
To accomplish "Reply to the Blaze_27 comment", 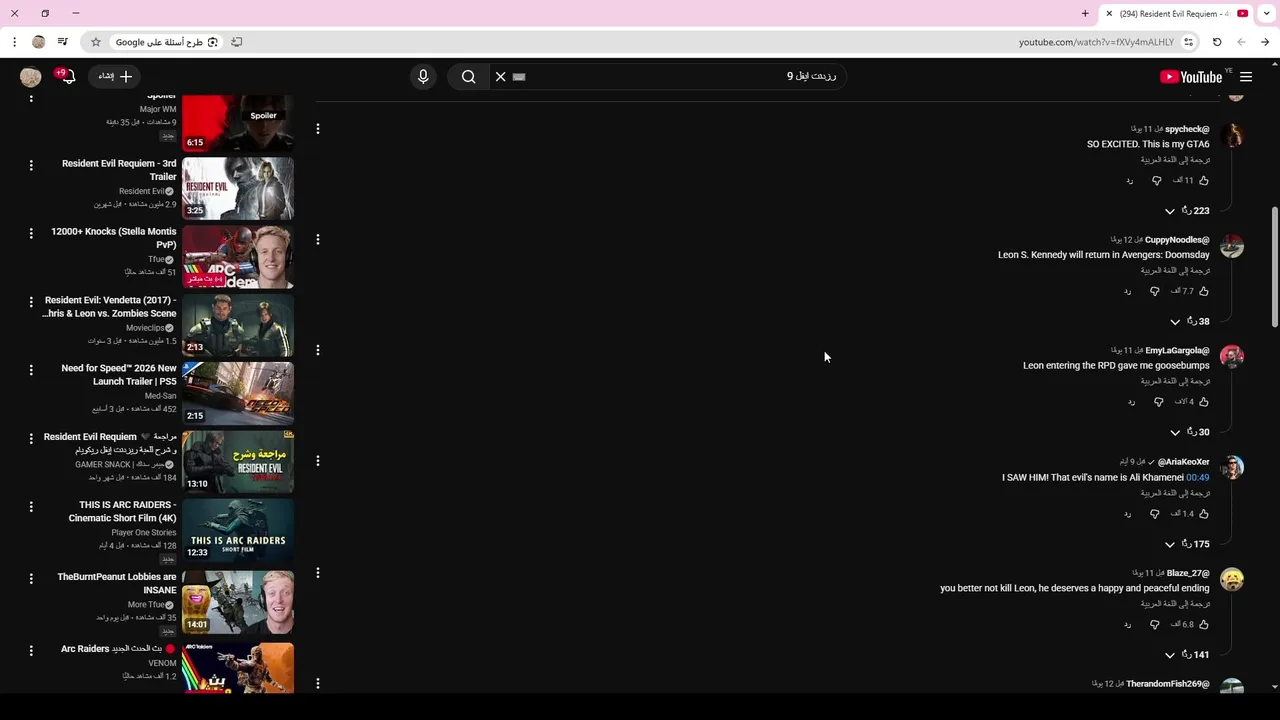I will pos(1128,625).
